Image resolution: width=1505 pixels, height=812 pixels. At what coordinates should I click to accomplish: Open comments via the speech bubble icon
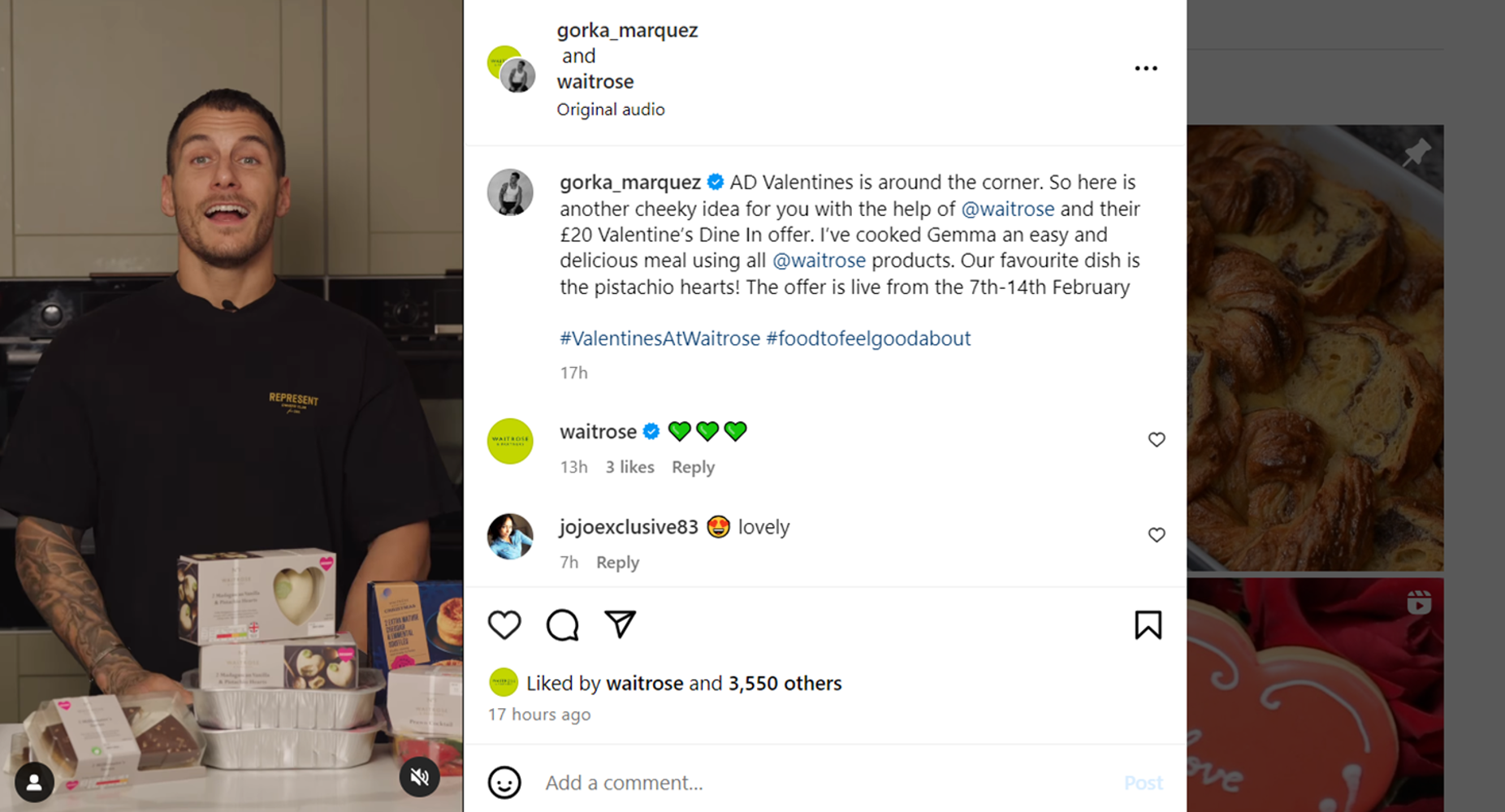pyautogui.click(x=561, y=624)
